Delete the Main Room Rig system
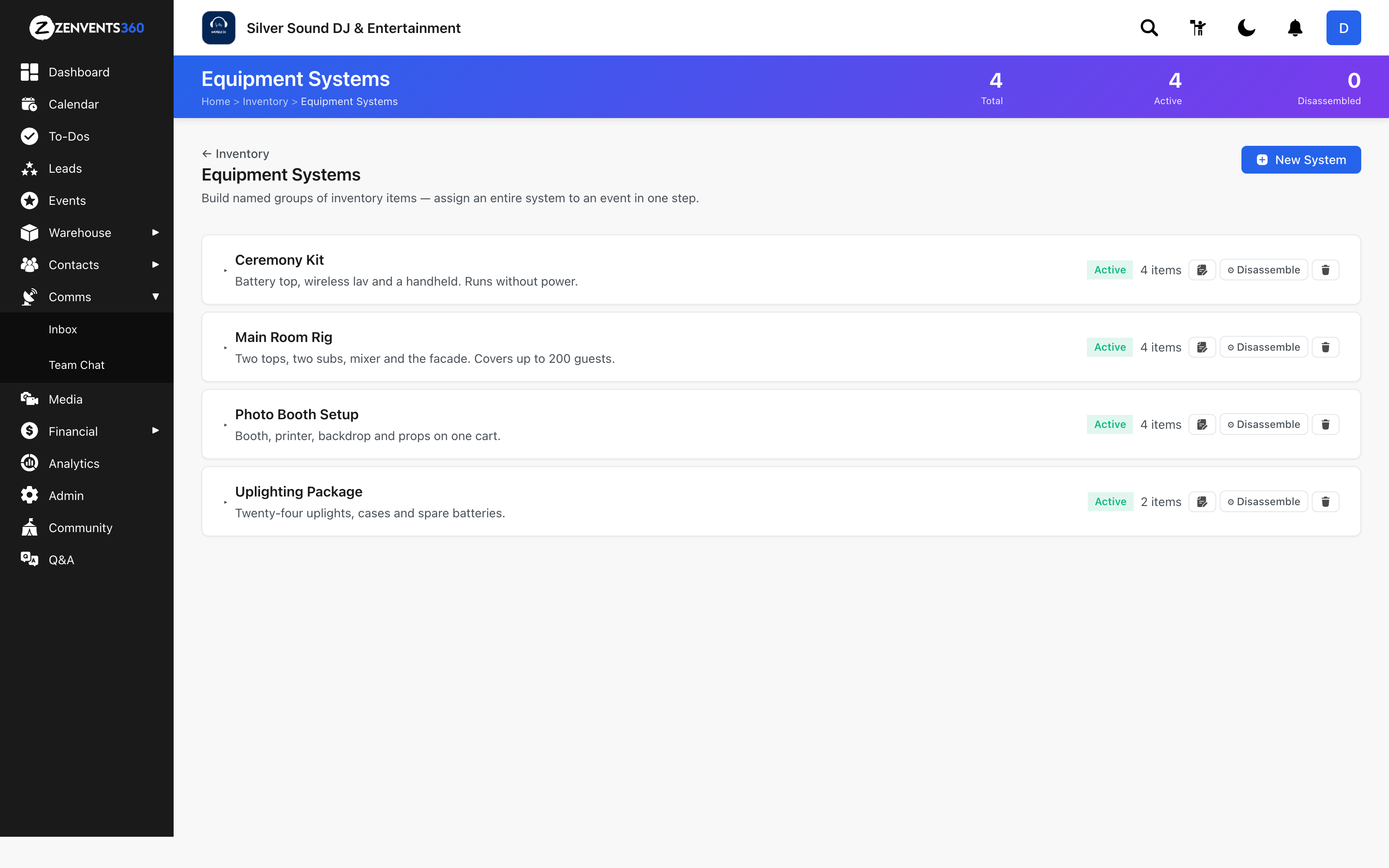Image resolution: width=1389 pixels, height=868 pixels. tap(1325, 347)
